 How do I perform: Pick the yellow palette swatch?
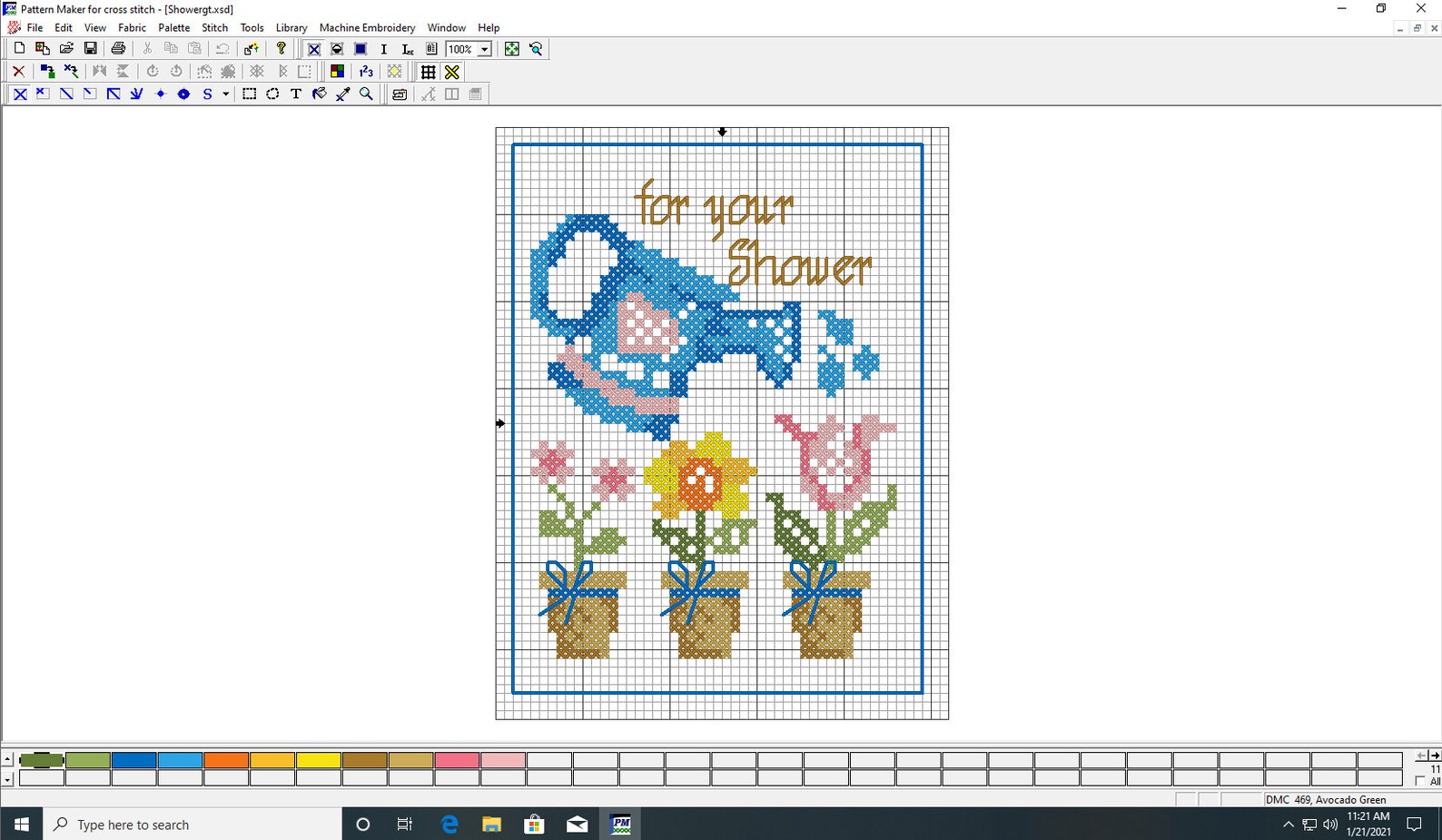319,760
